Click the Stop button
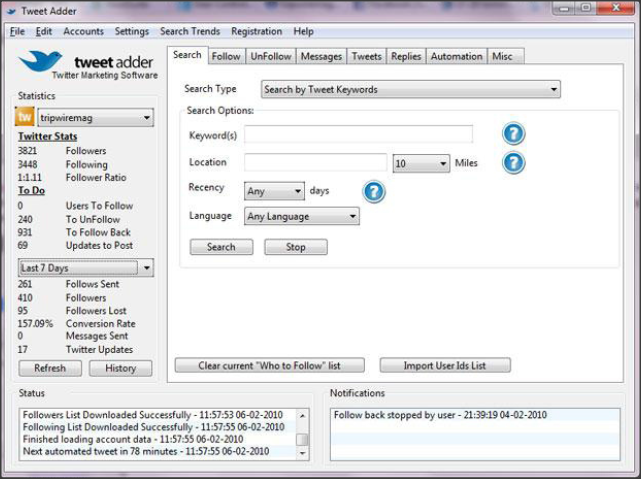641x479 pixels. pos(296,247)
